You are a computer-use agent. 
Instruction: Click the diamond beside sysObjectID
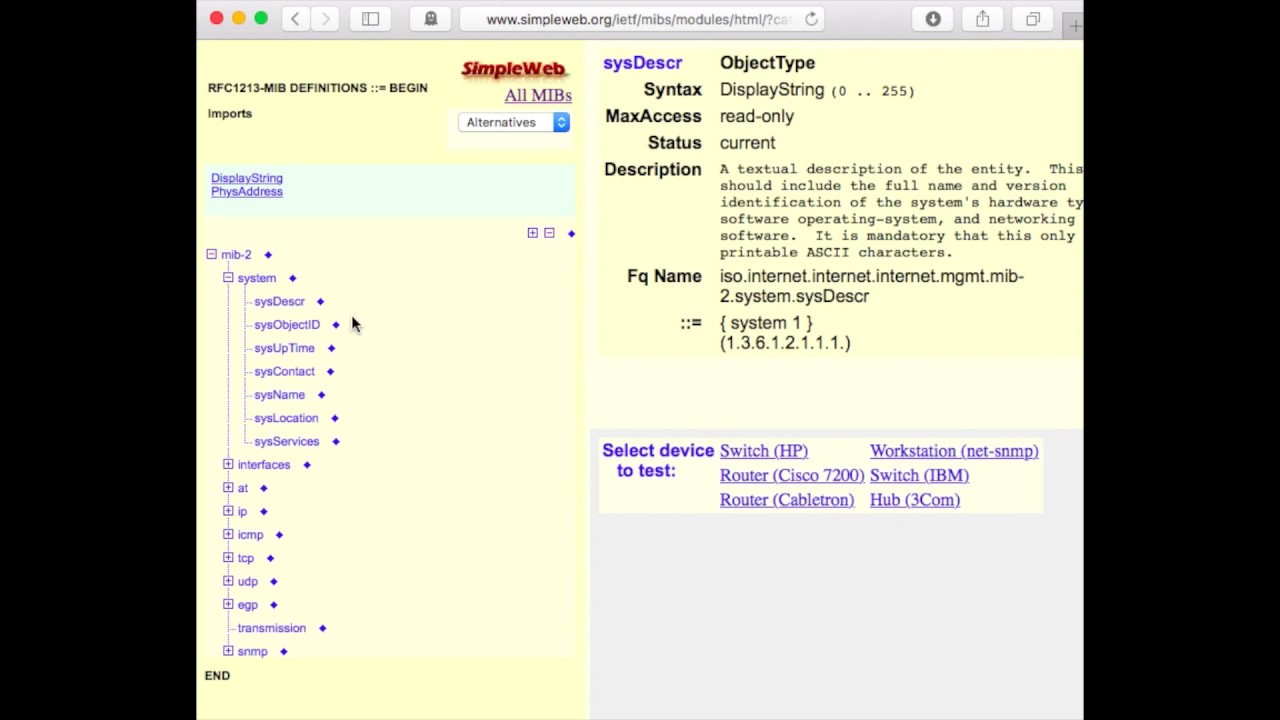click(x=336, y=325)
